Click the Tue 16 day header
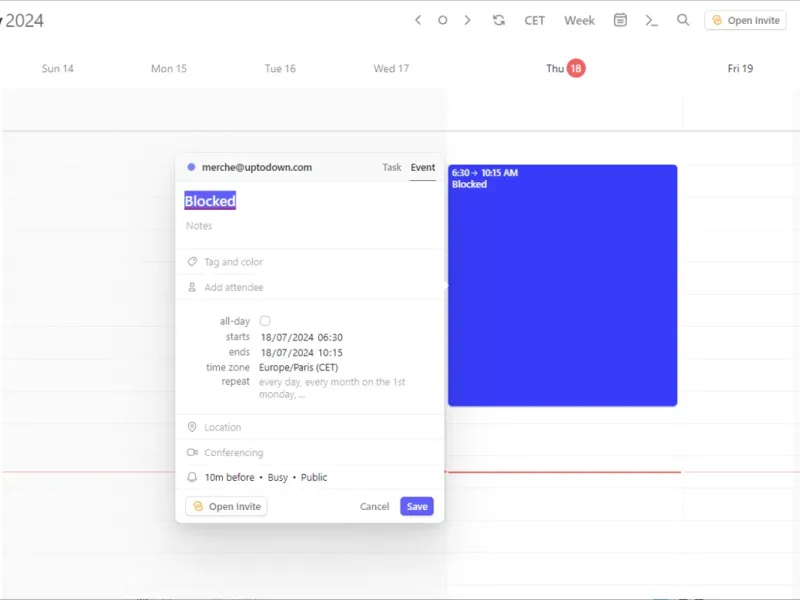 [280, 68]
